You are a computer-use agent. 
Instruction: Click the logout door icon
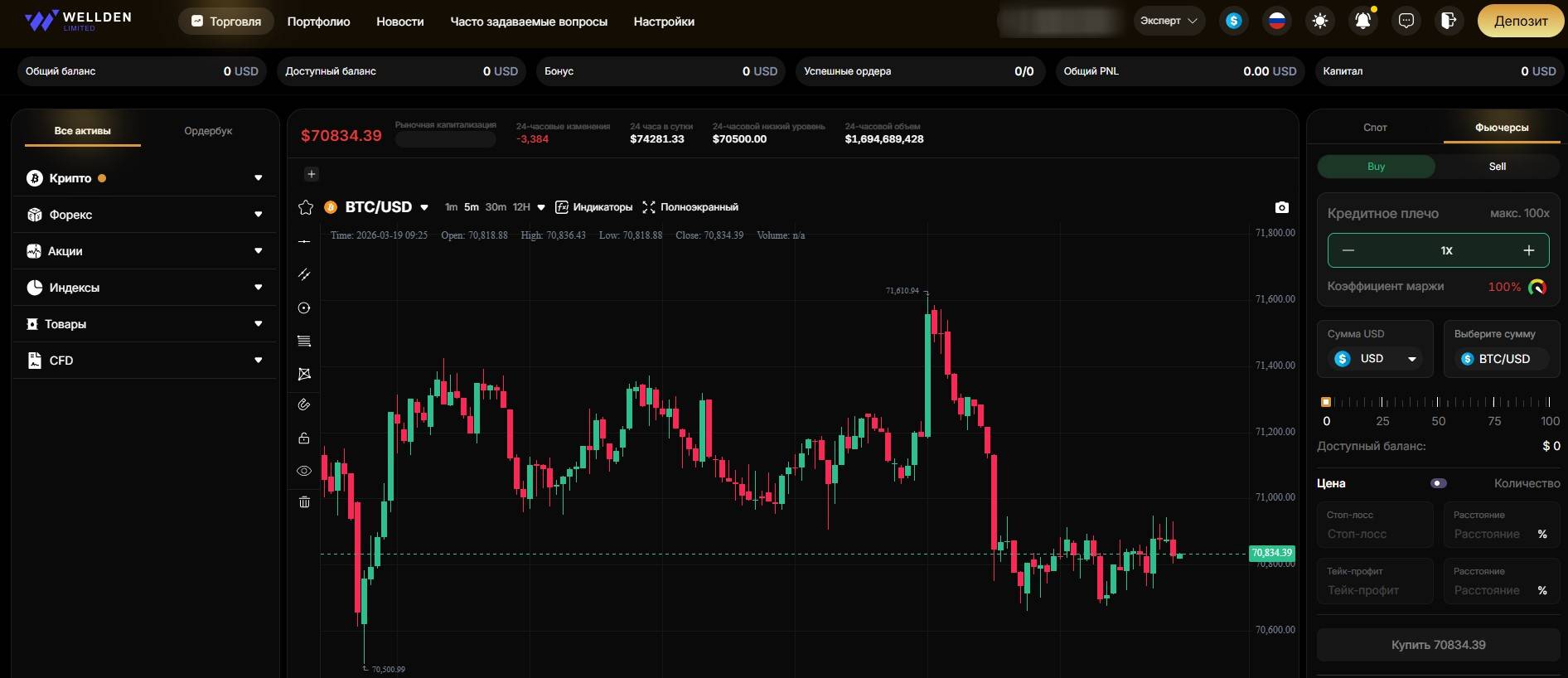point(1449,22)
